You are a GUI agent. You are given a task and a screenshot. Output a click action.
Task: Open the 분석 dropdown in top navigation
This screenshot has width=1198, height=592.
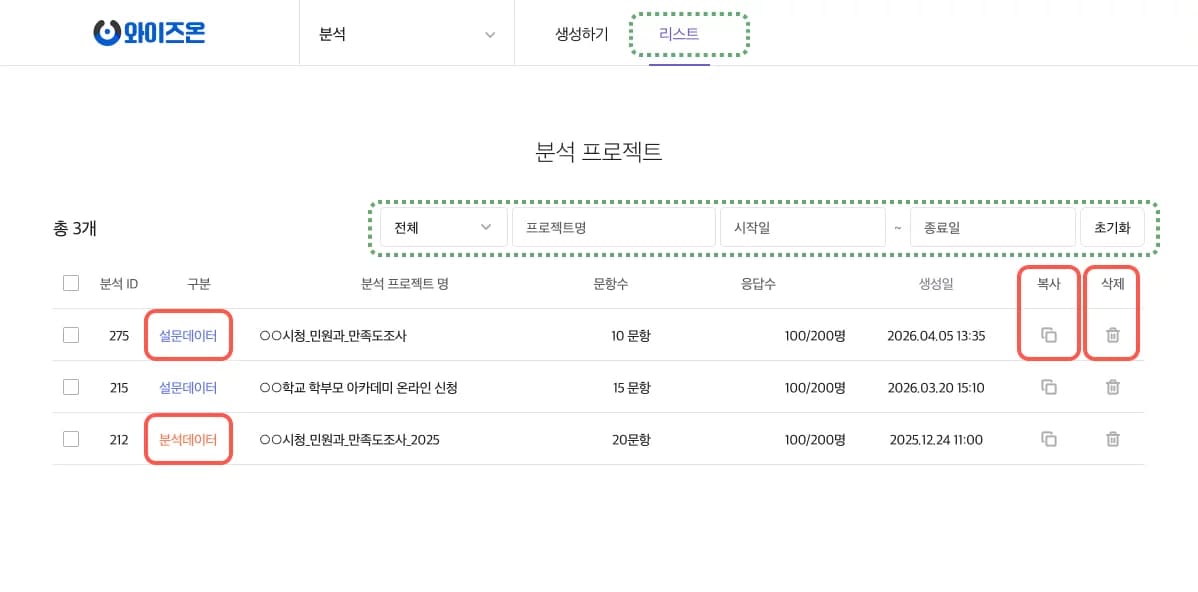coord(406,34)
